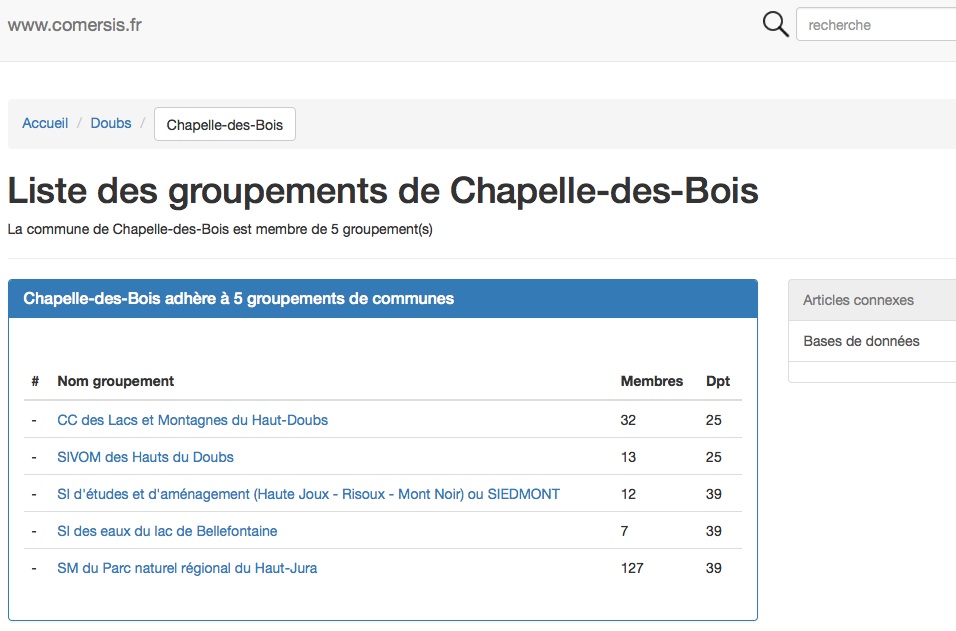
Task: Open SM du Parc naturel régional du Haut-Jura
Action: [x=187, y=568]
